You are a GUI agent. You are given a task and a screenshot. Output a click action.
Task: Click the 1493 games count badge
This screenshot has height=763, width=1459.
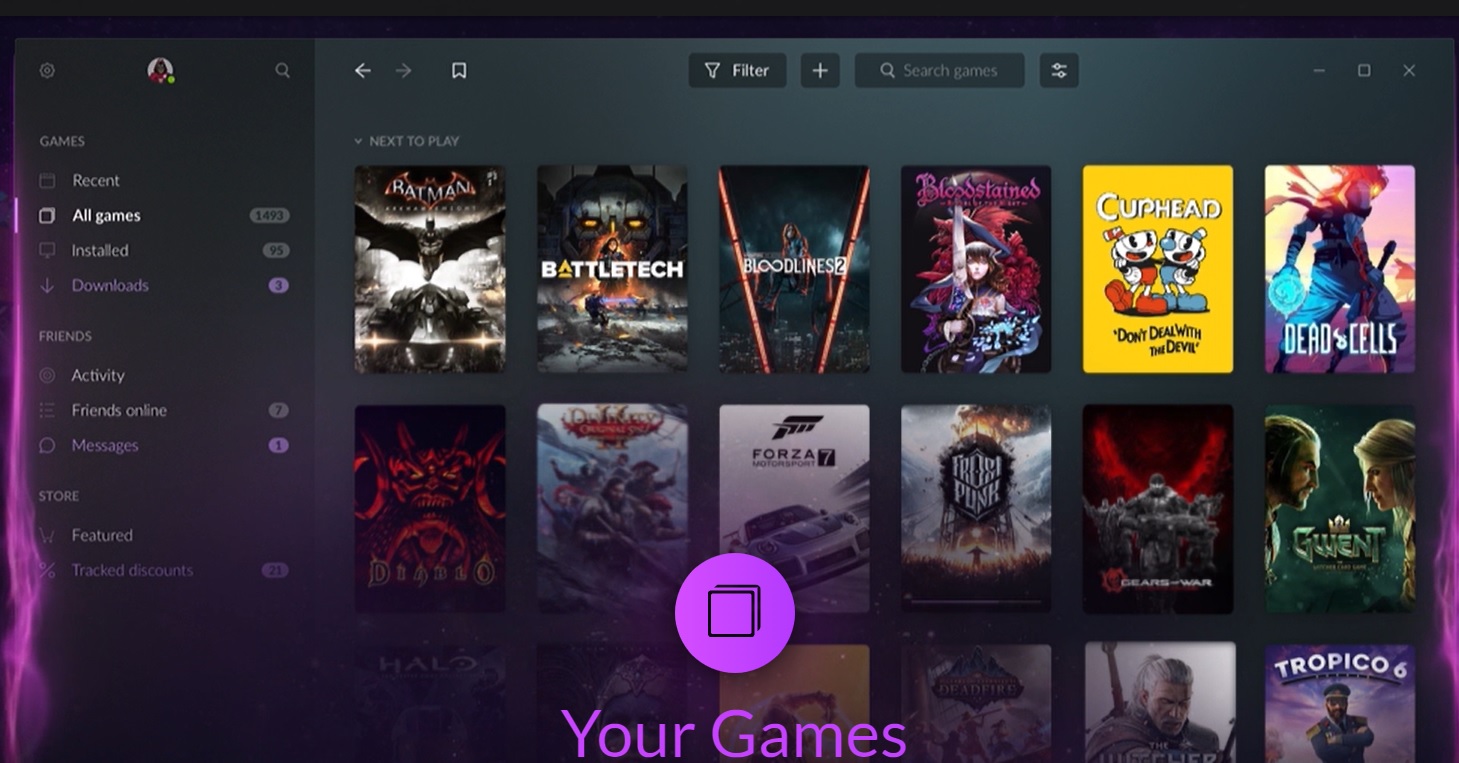pyautogui.click(x=269, y=216)
